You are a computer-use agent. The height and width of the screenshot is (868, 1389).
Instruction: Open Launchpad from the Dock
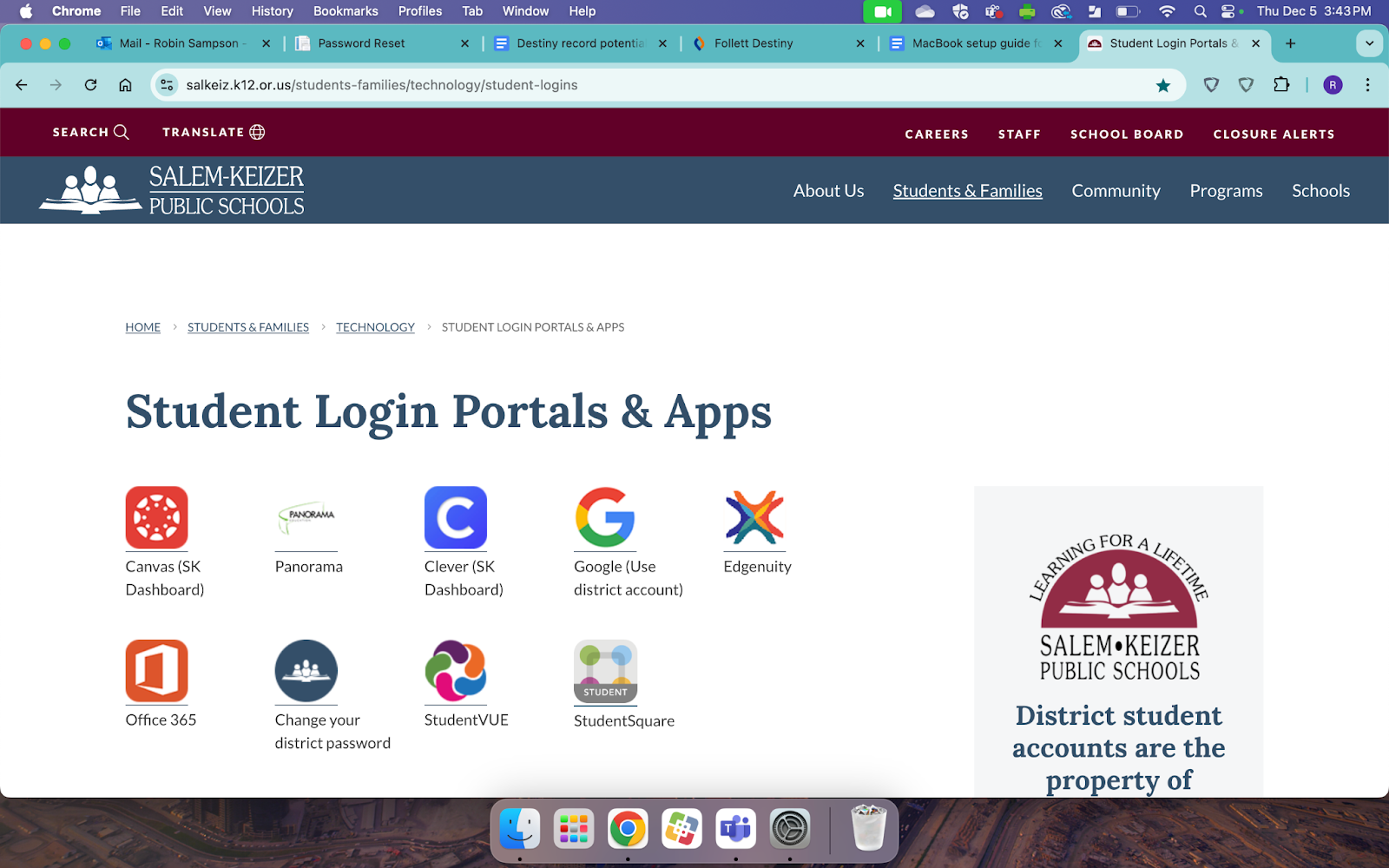coord(574,829)
